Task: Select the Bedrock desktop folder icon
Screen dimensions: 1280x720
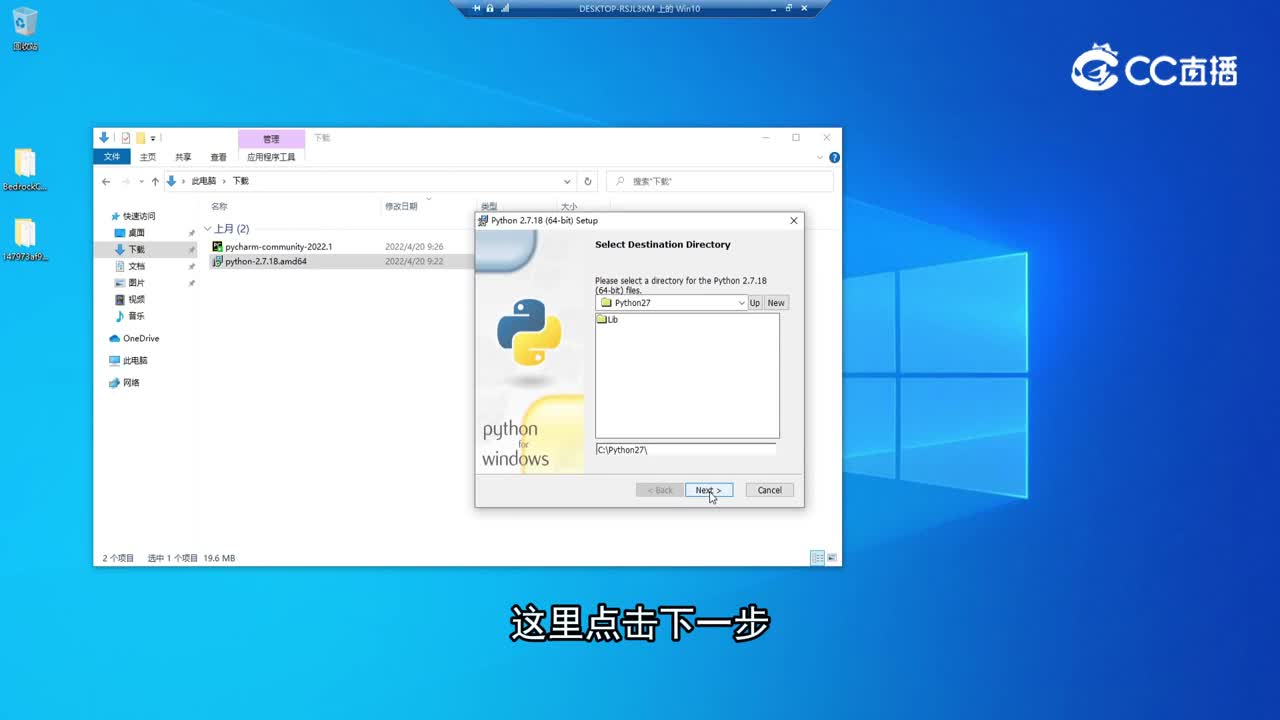Action: click(x=25, y=170)
